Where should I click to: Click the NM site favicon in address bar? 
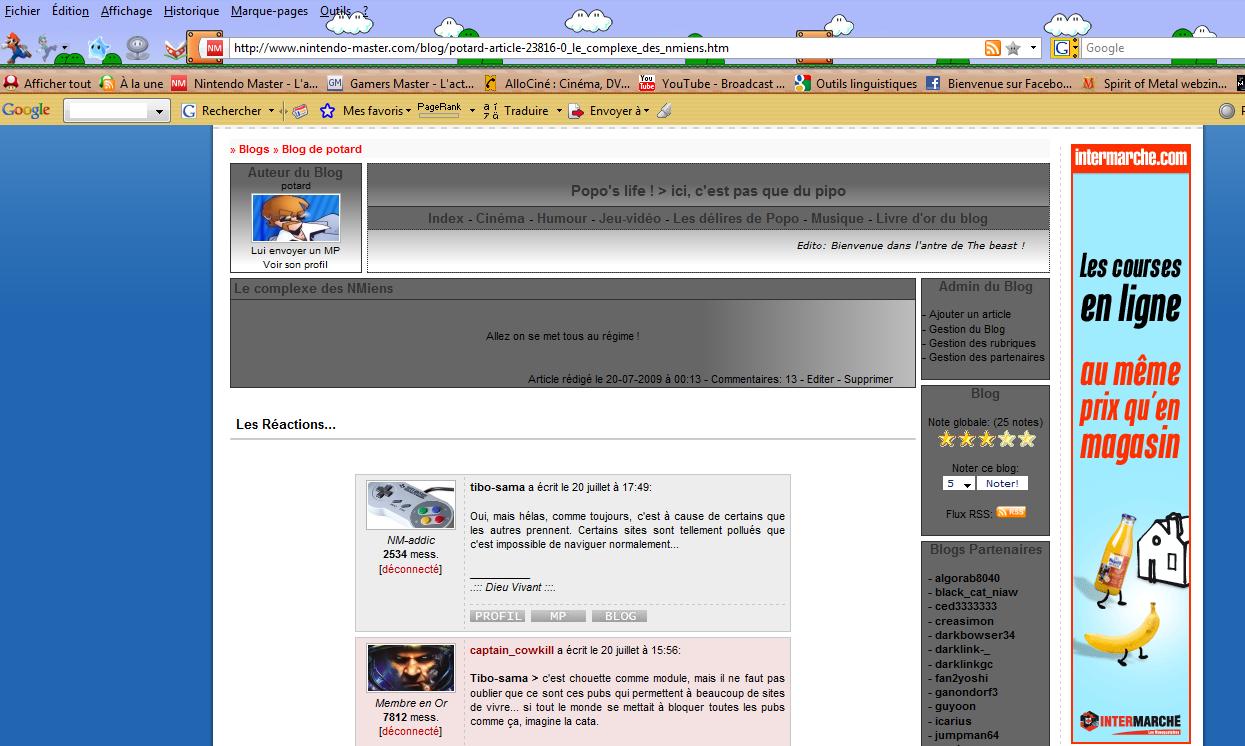(214, 48)
